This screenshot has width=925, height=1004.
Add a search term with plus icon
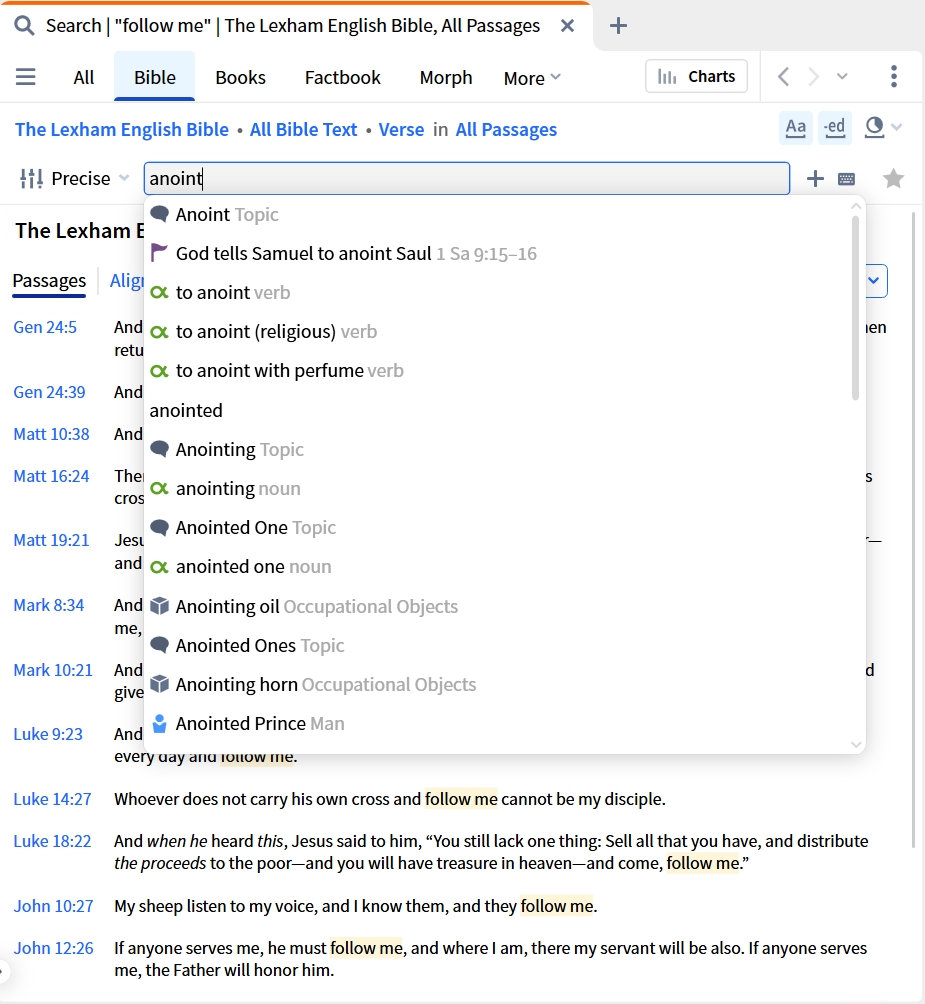(815, 179)
